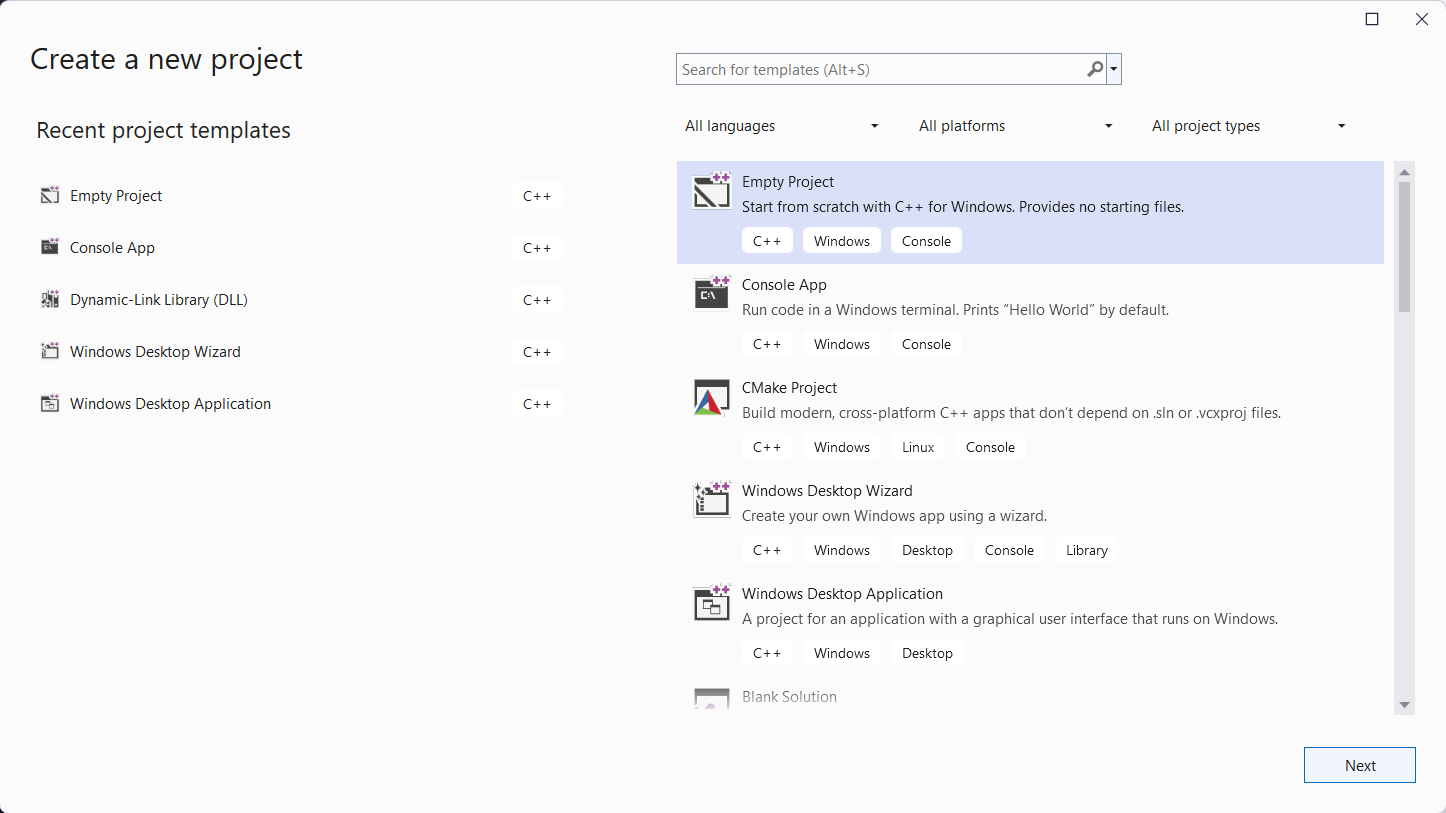Expand the All project types dropdown
Image resolution: width=1446 pixels, height=813 pixels.
(x=1248, y=126)
